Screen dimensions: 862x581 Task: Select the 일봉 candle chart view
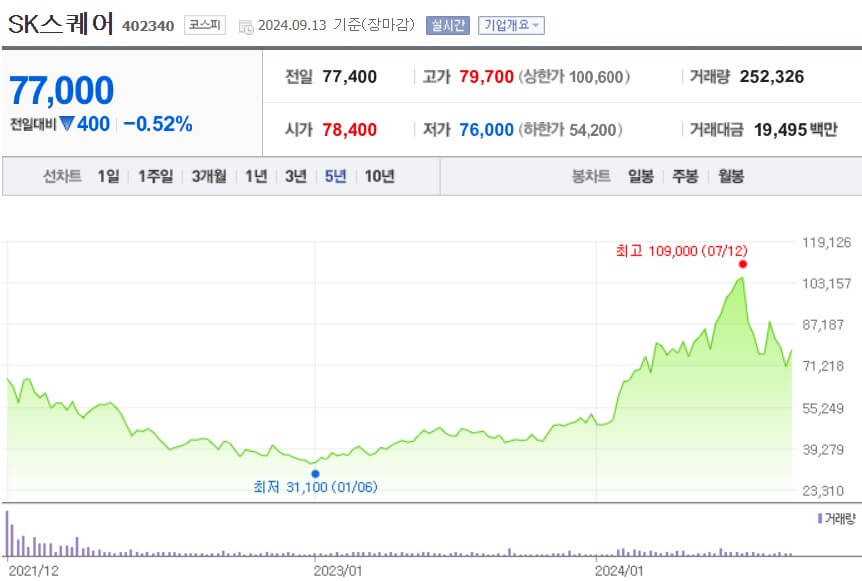pyautogui.click(x=639, y=174)
